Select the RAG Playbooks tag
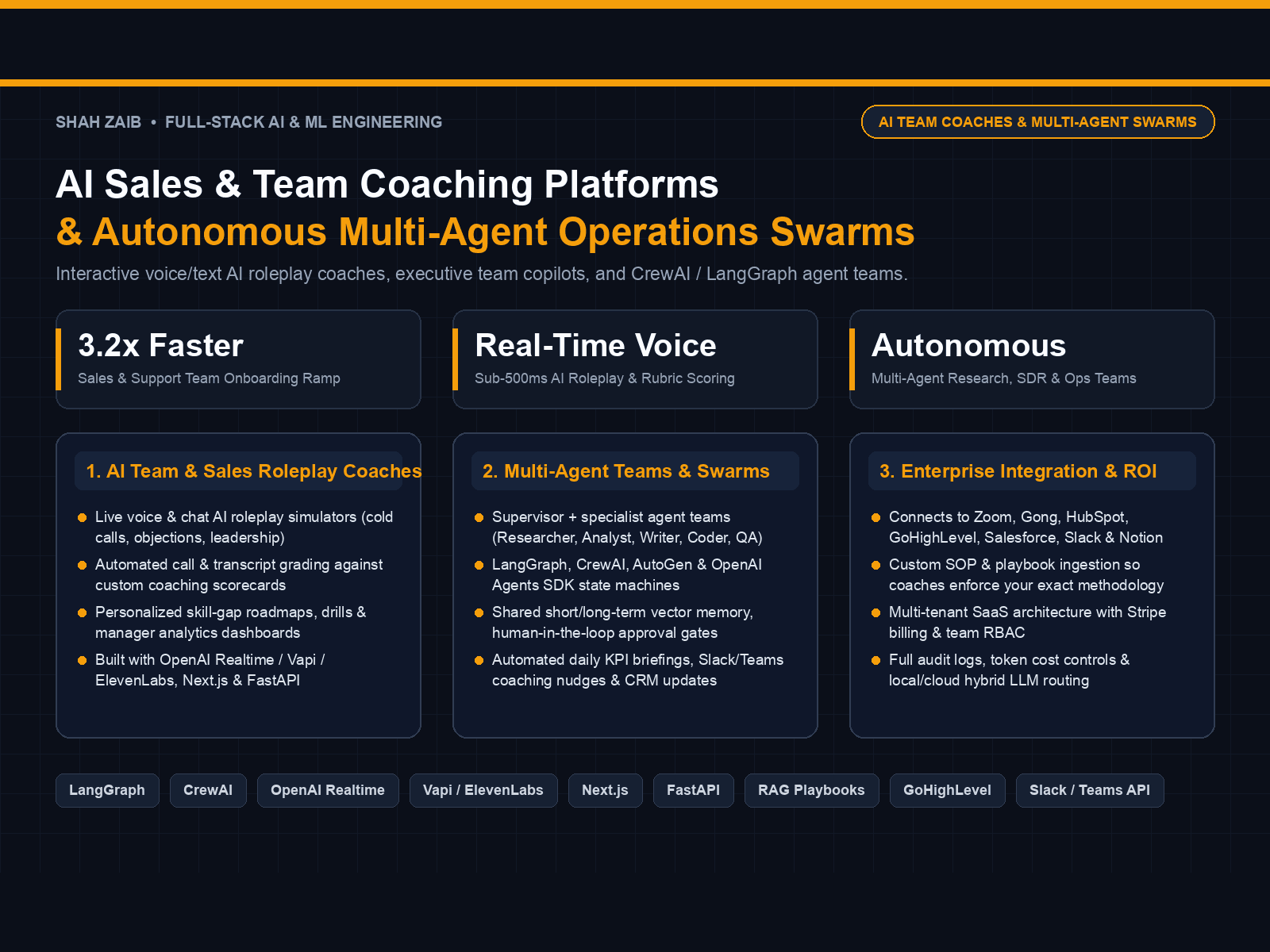The image size is (1270, 952). (x=811, y=790)
